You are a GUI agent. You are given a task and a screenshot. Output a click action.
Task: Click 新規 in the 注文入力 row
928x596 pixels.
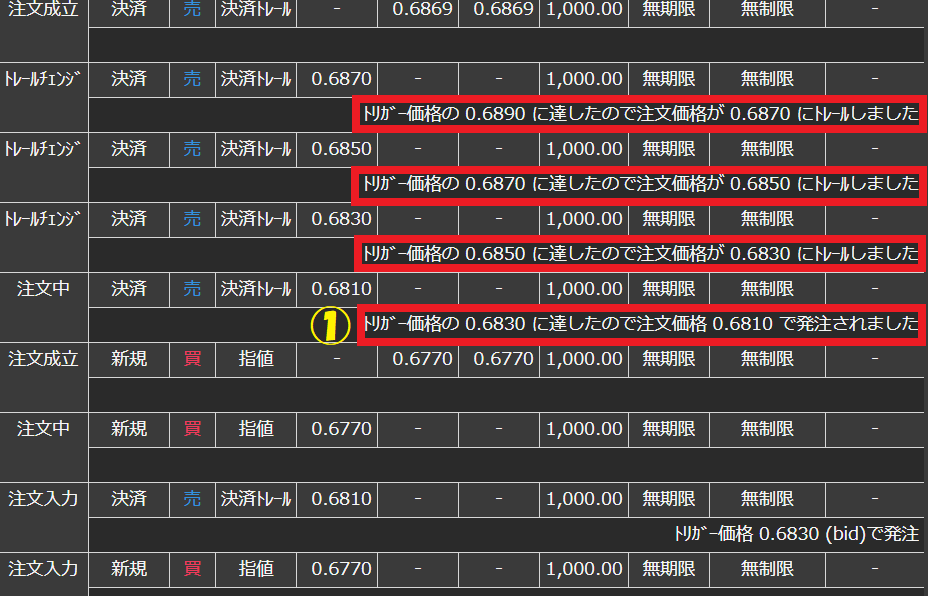(x=128, y=569)
